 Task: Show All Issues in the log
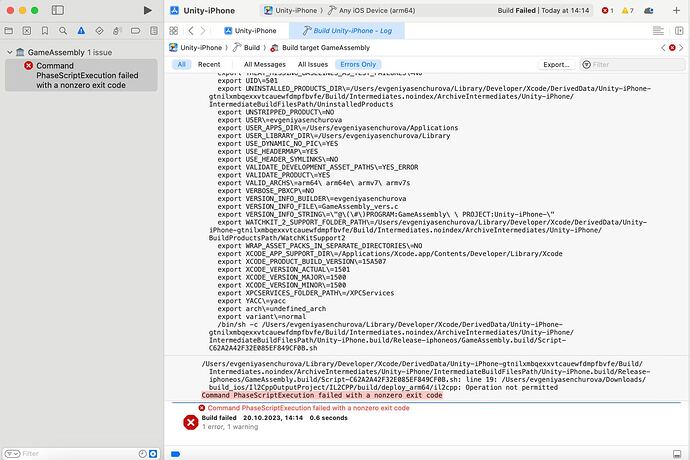pyautogui.click(x=313, y=64)
